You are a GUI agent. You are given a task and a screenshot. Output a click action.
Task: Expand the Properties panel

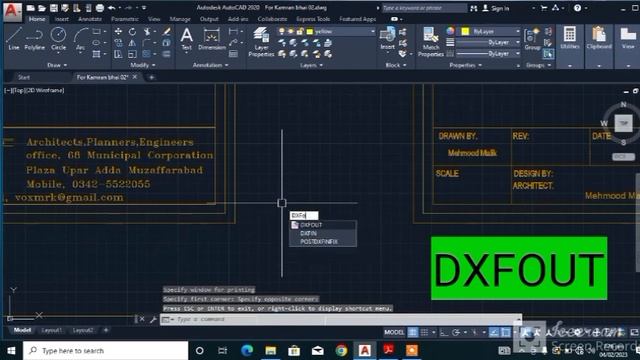tap(465, 65)
